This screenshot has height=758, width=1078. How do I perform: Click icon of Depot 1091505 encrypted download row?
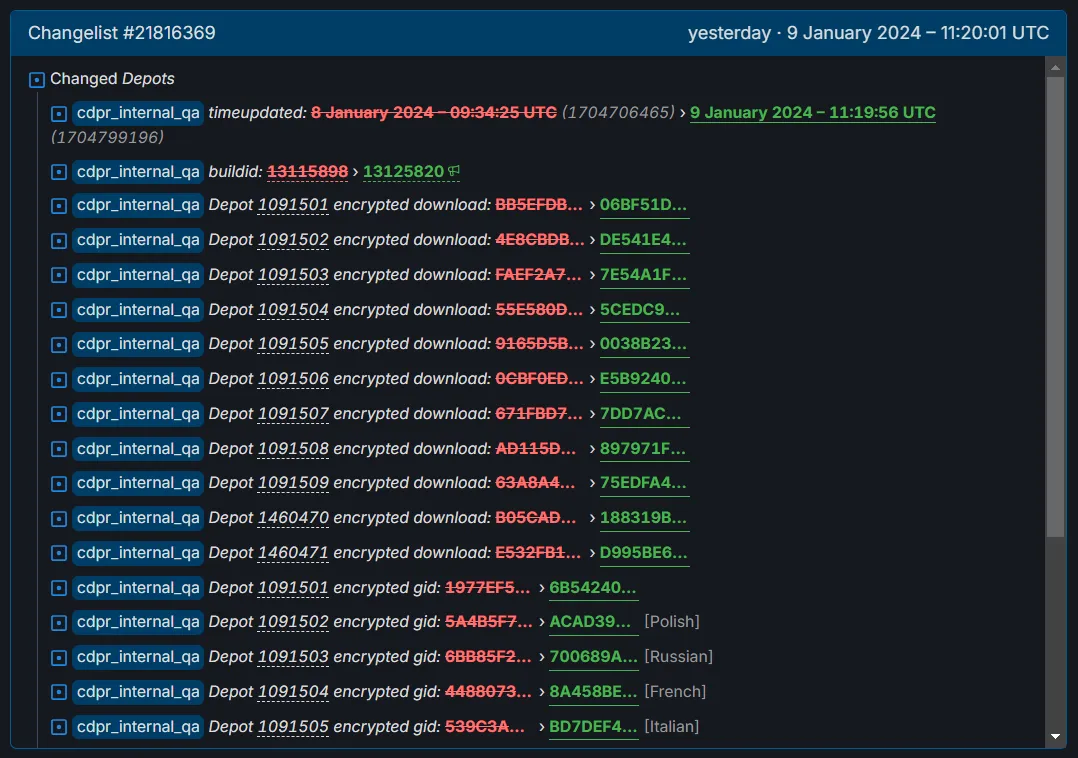click(59, 344)
